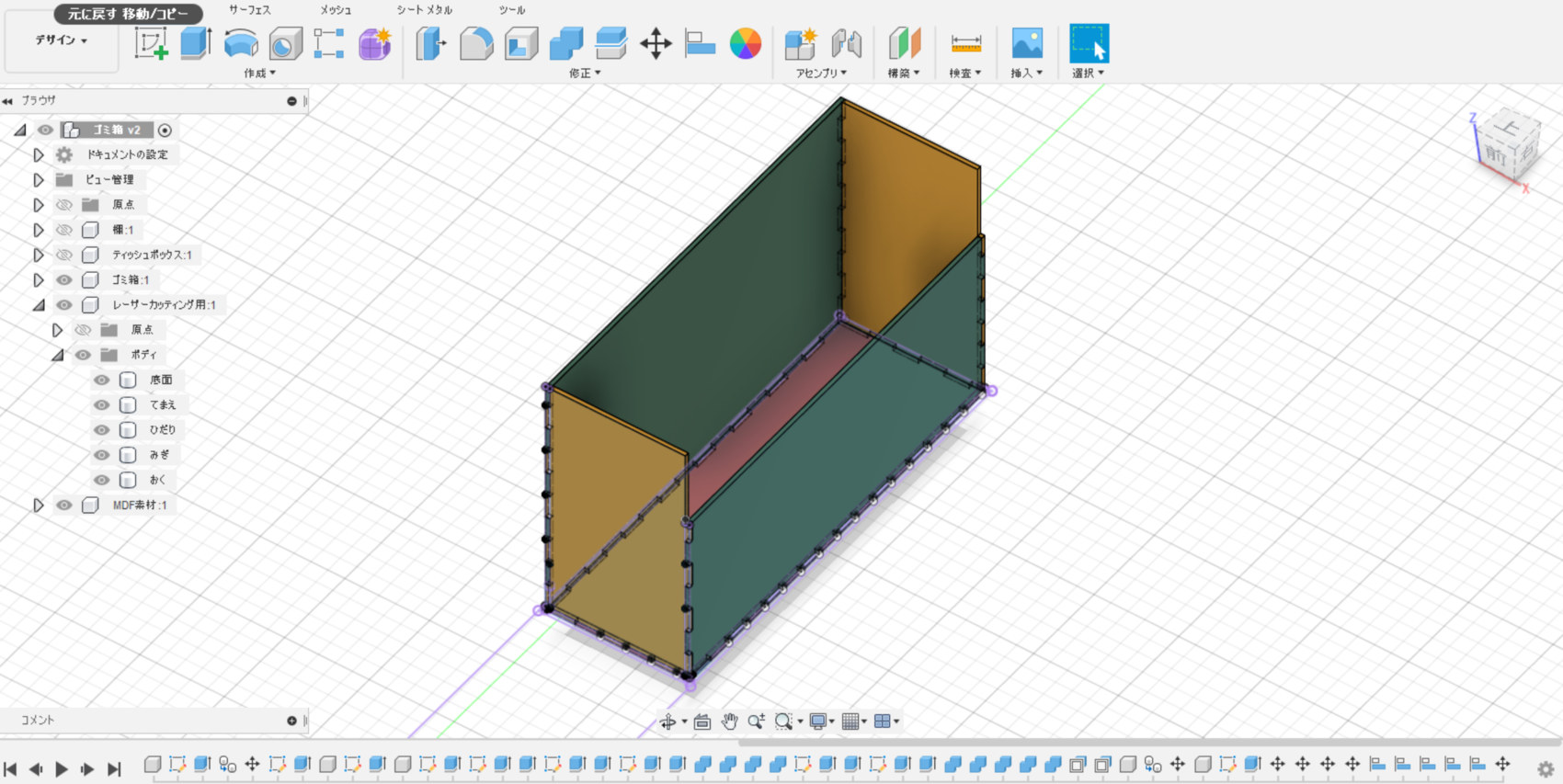This screenshot has width=1563, height=784.
Task: Activate the Move/Copy tool
Action: (656, 43)
